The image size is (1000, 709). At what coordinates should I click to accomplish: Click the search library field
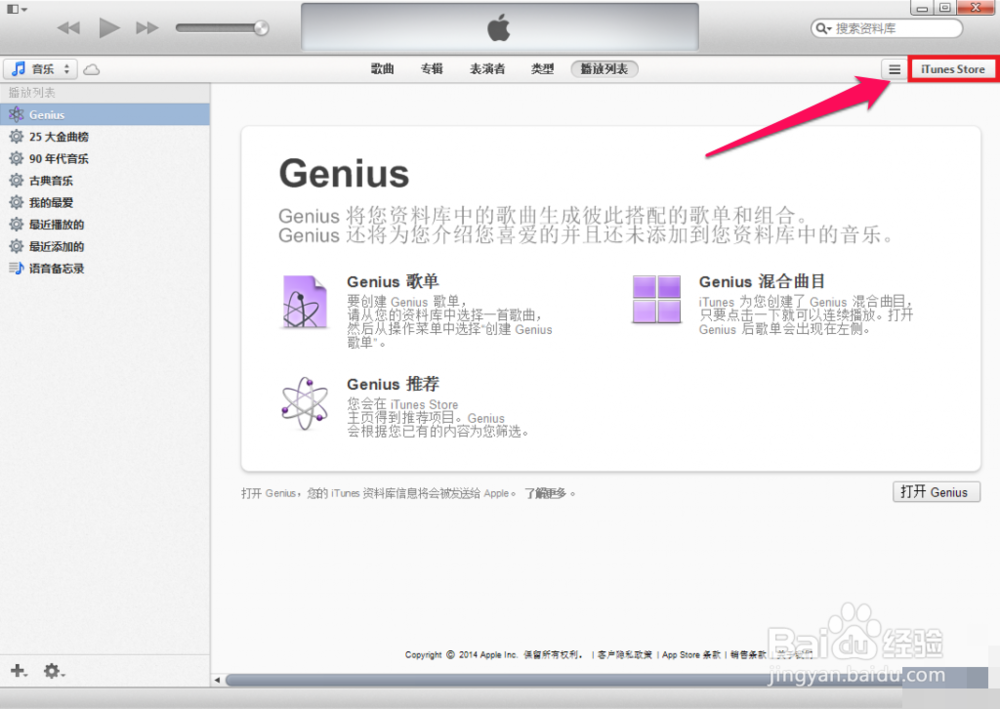[x=886, y=28]
